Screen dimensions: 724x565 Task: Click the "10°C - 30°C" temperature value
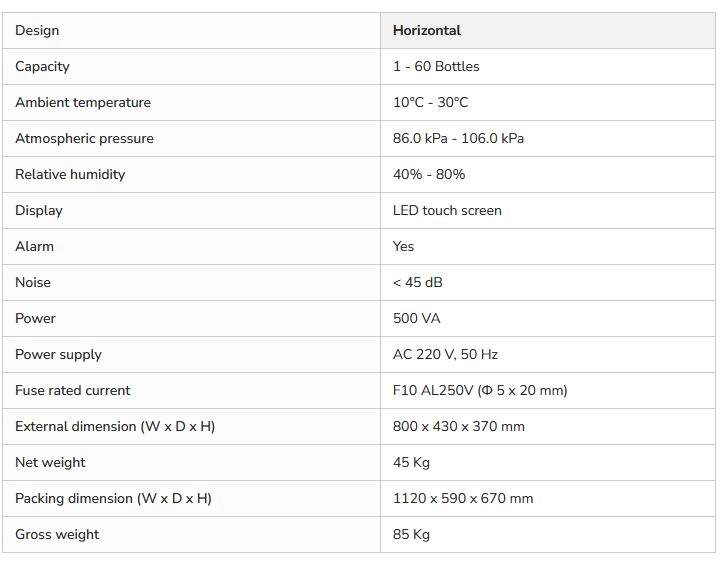click(430, 103)
